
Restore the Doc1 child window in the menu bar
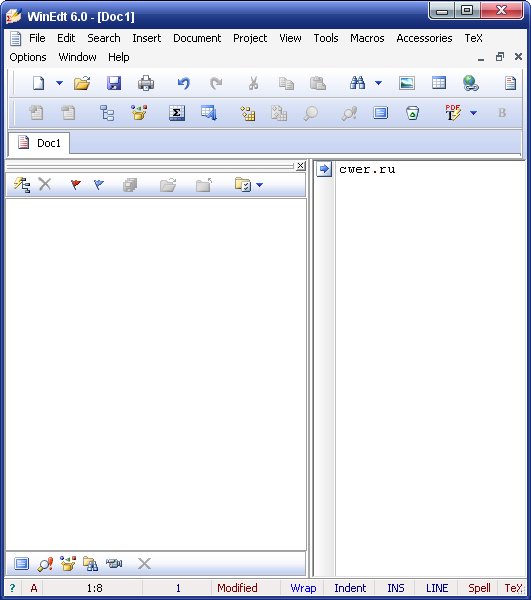point(499,57)
